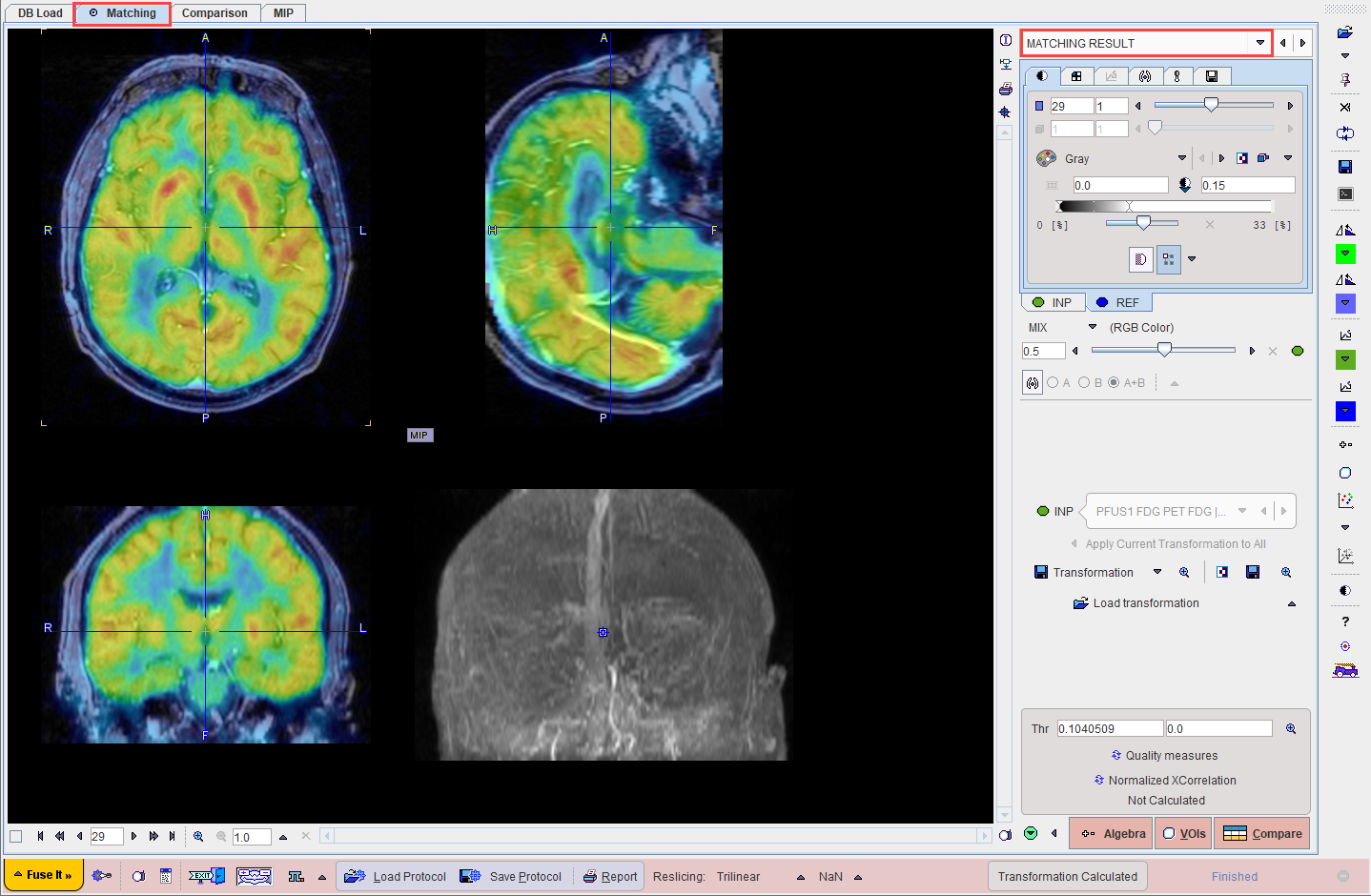Open the iso-contour tab icon in controls
Viewport: 1371px width, 896px height.
(x=1145, y=76)
